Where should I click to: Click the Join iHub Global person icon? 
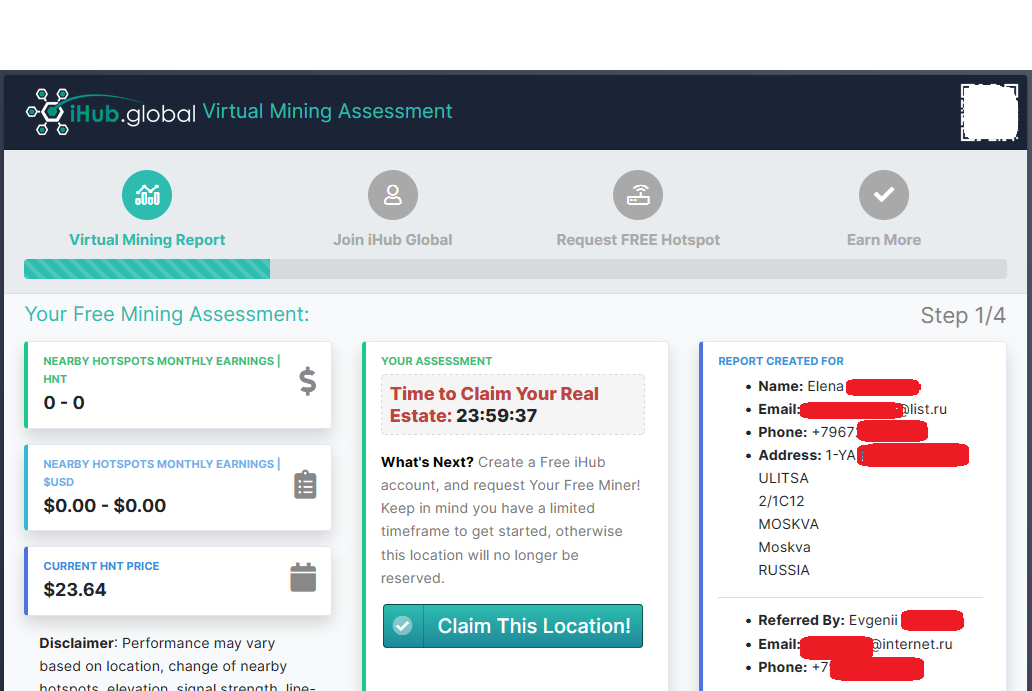[x=392, y=195]
